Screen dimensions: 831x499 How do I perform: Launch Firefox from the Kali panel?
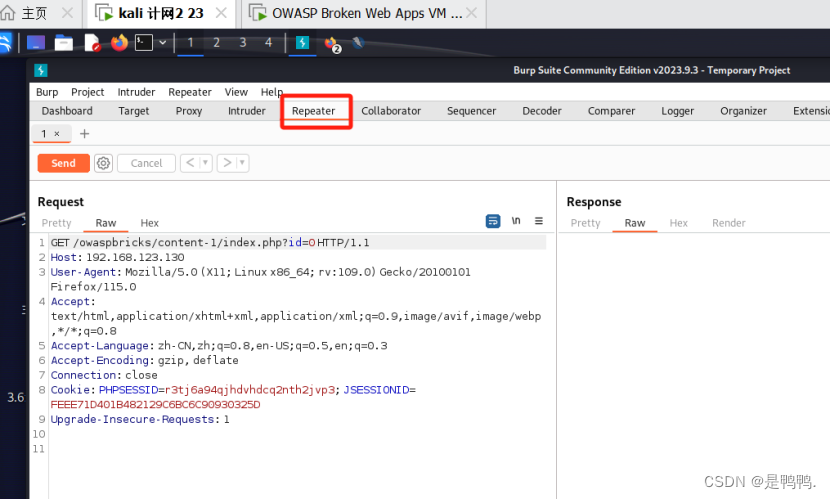point(119,42)
